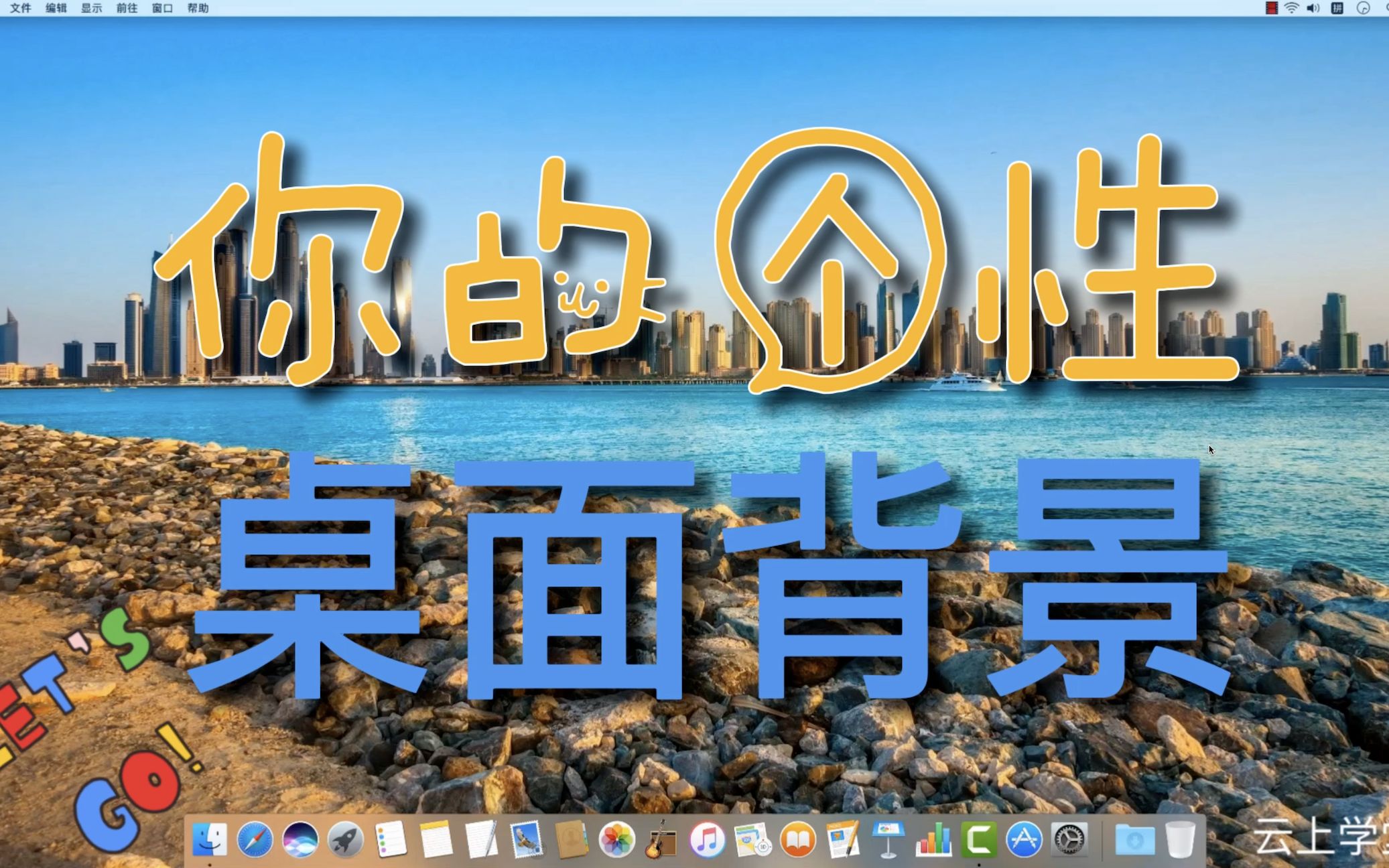Open Finder from the Dock
The image size is (1389, 868).
tap(210, 840)
